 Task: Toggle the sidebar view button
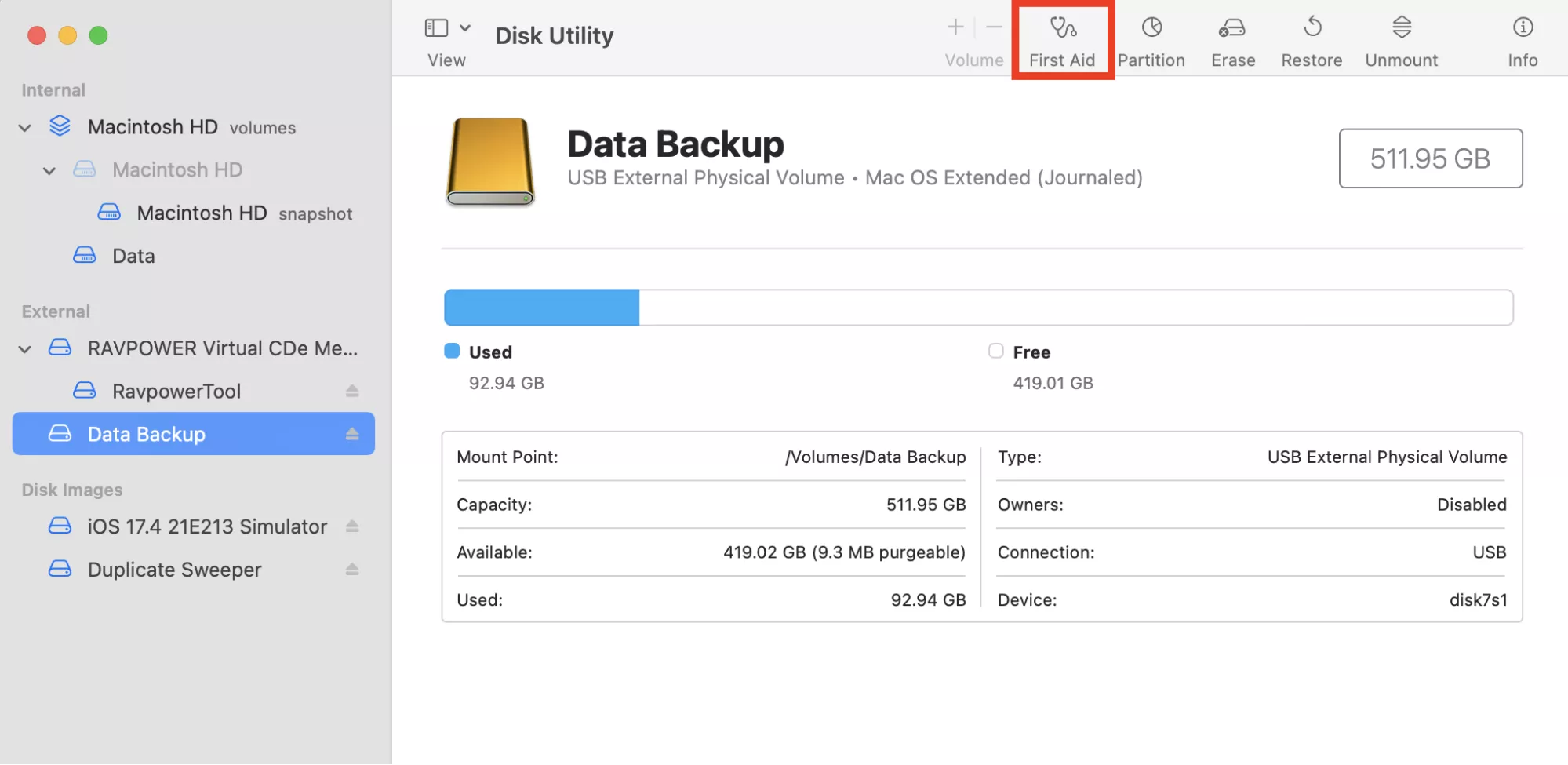point(436,28)
